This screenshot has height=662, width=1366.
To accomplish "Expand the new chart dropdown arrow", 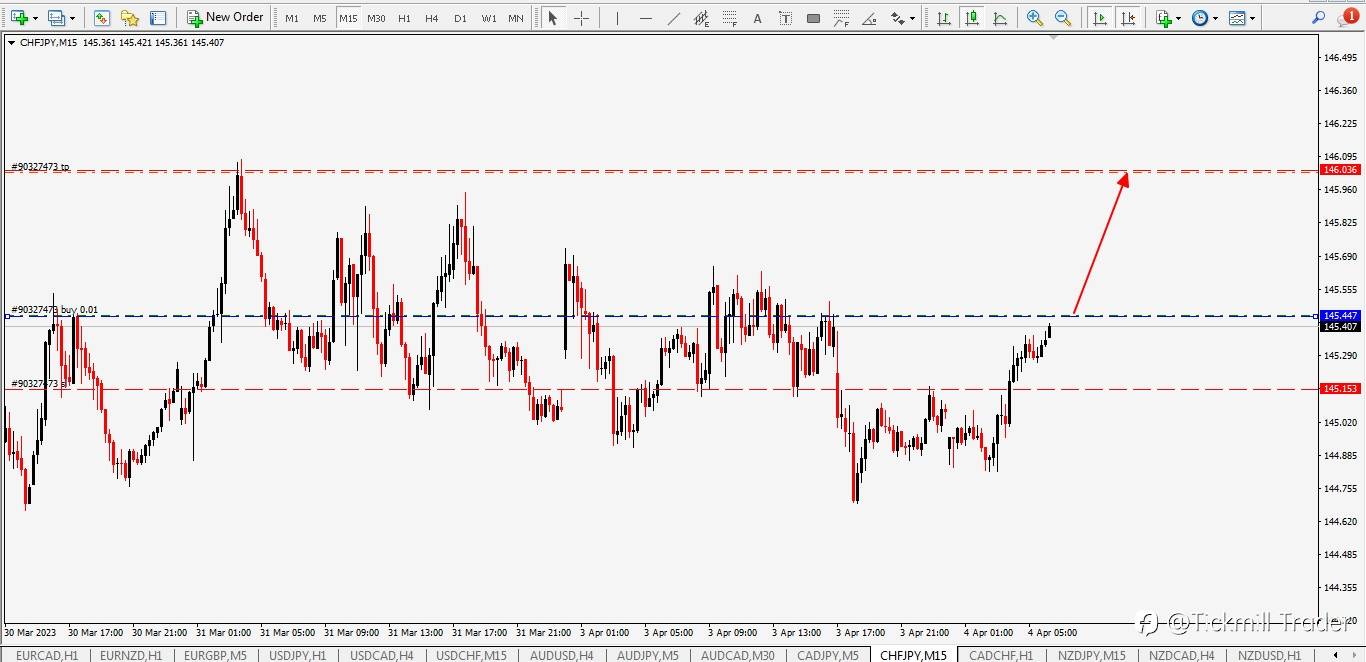I will tap(35, 18).
